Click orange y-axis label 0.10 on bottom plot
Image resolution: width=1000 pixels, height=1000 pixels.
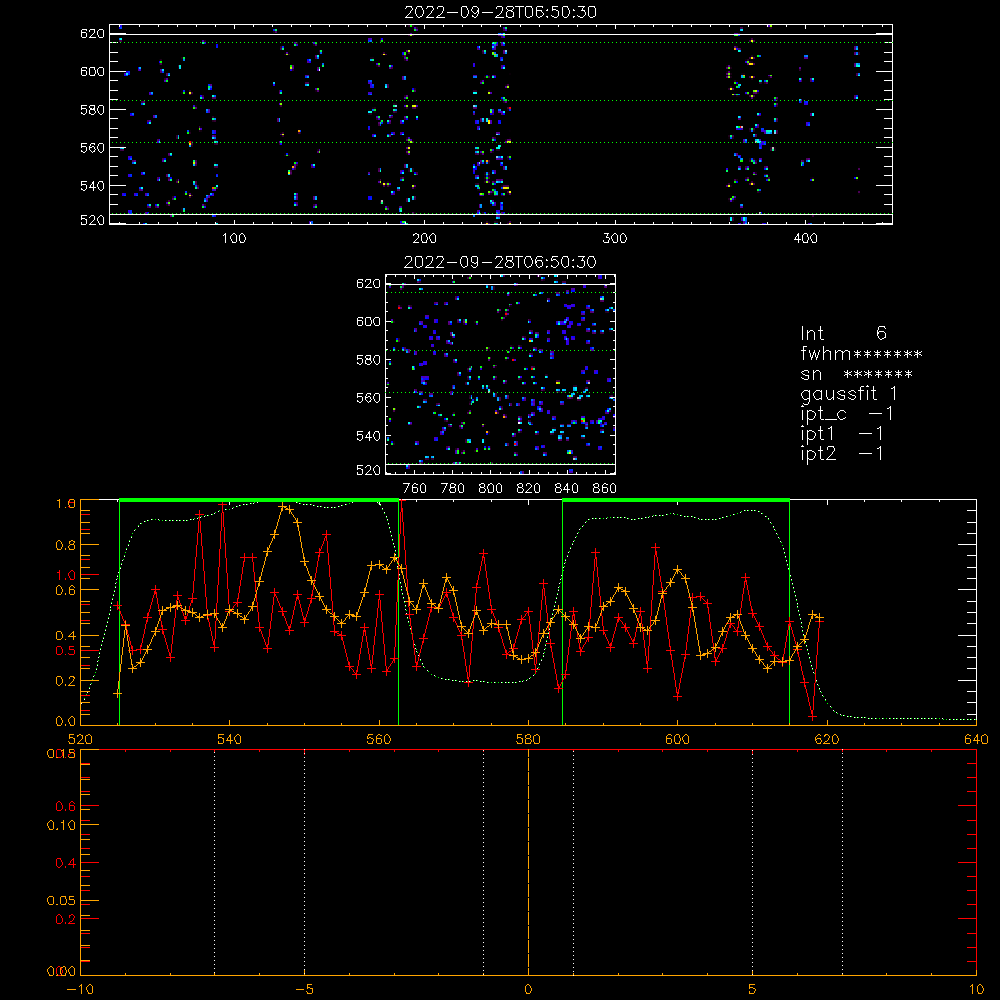coord(61,825)
